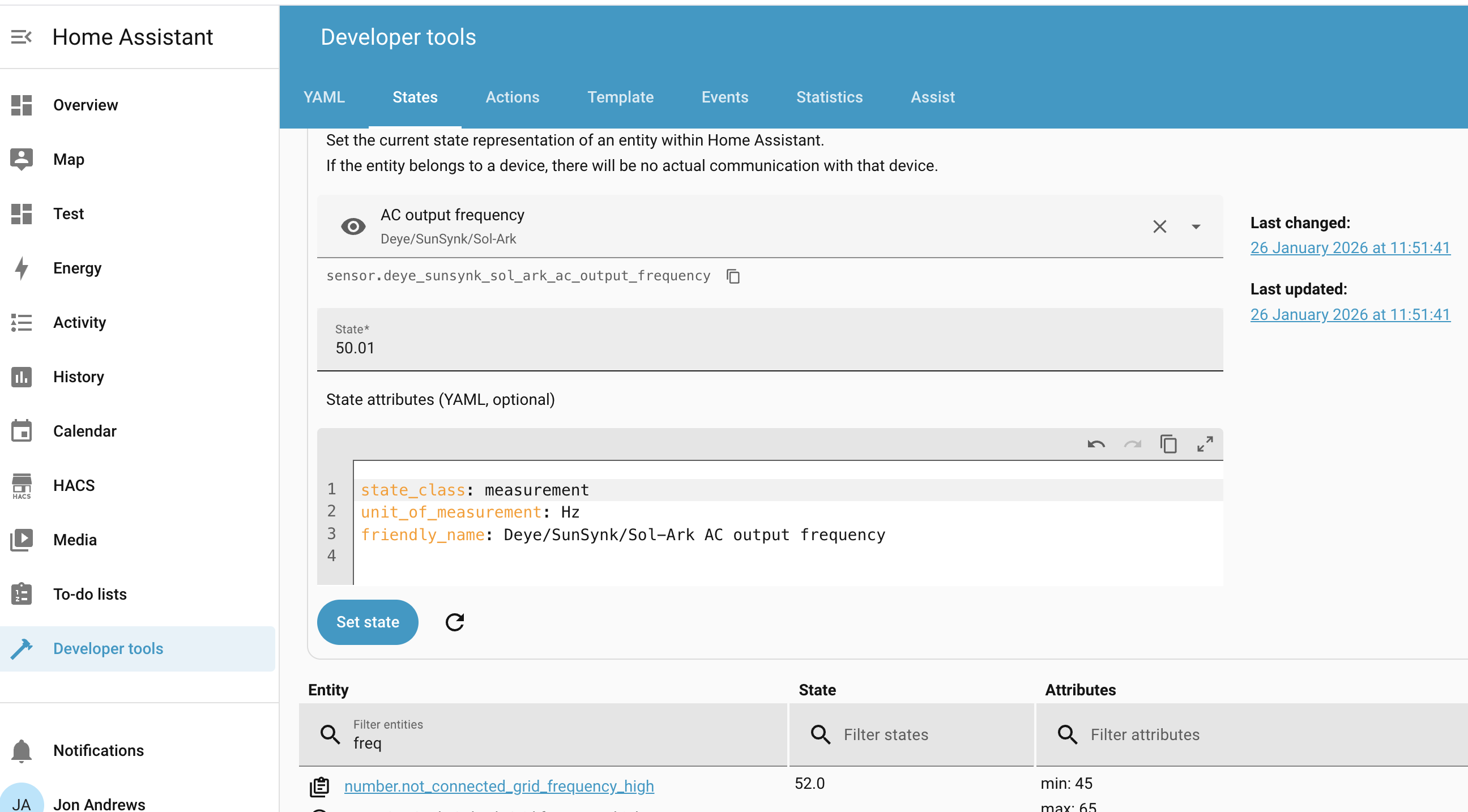Search icon in Filter attributes field
The width and height of the screenshot is (1468, 812).
[1068, 734]
